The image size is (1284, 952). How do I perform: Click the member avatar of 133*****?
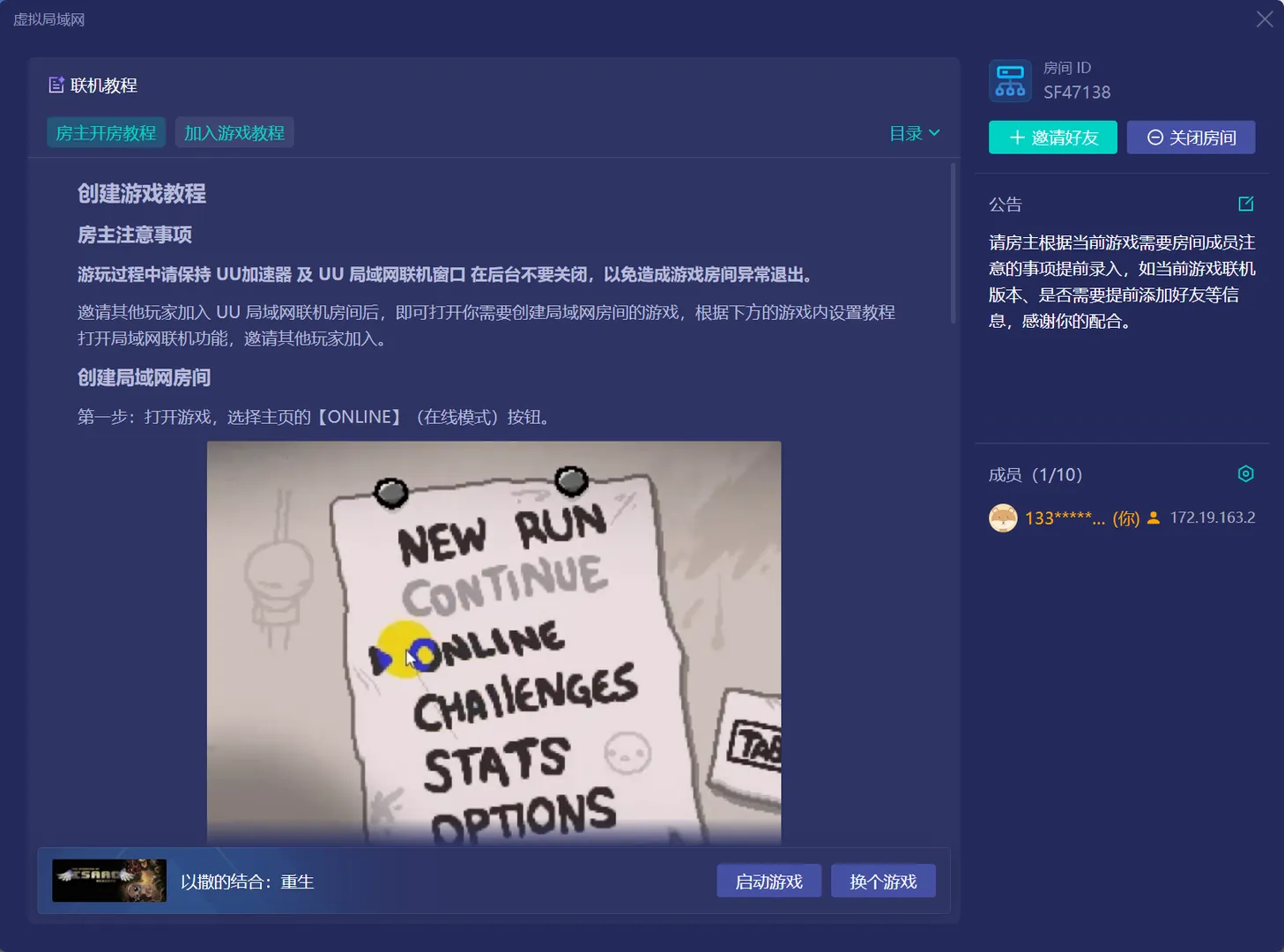click(x=1003, y=518)
